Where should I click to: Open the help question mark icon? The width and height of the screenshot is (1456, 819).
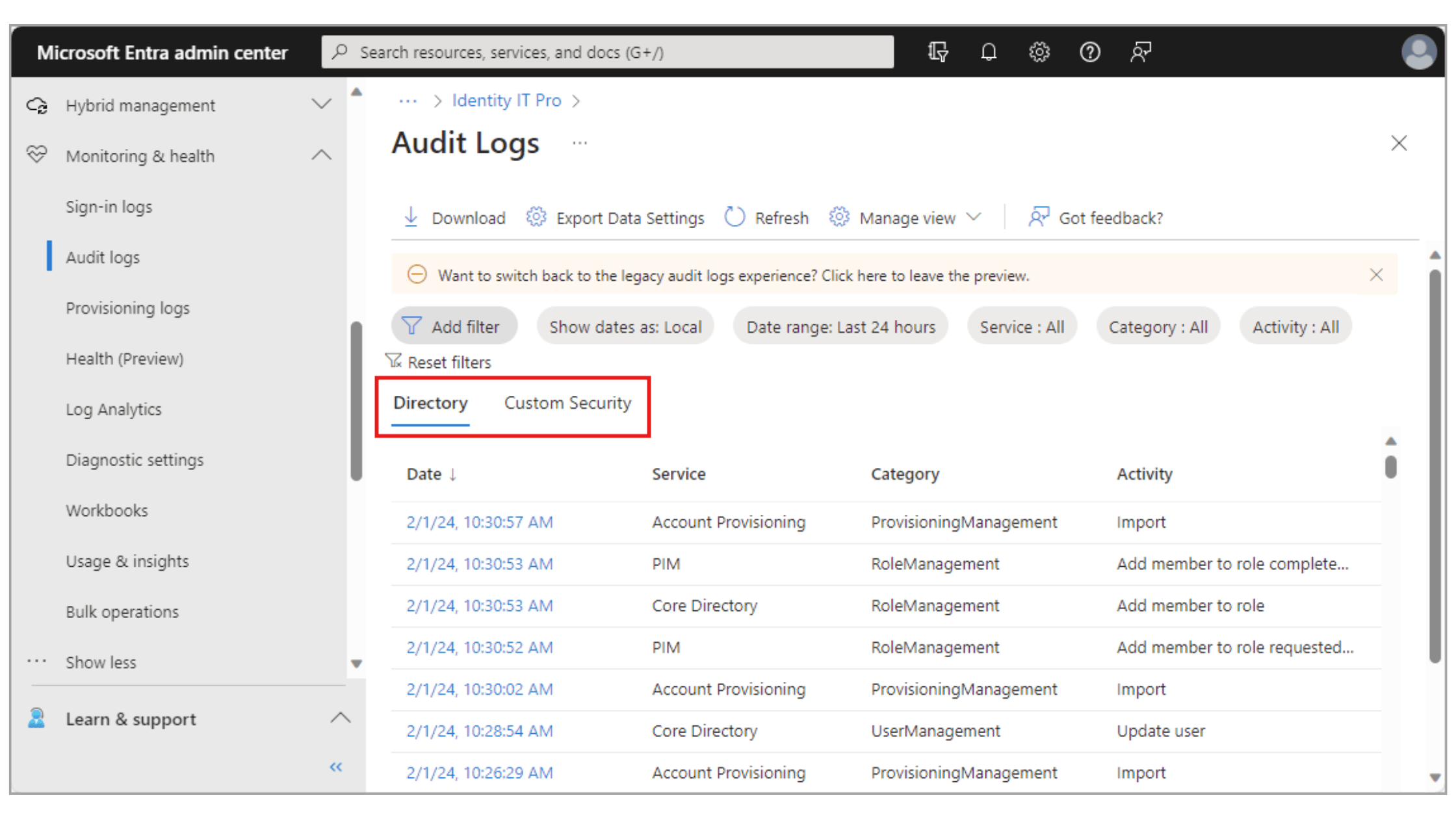pyautogui.click(x=1090, y=52)
